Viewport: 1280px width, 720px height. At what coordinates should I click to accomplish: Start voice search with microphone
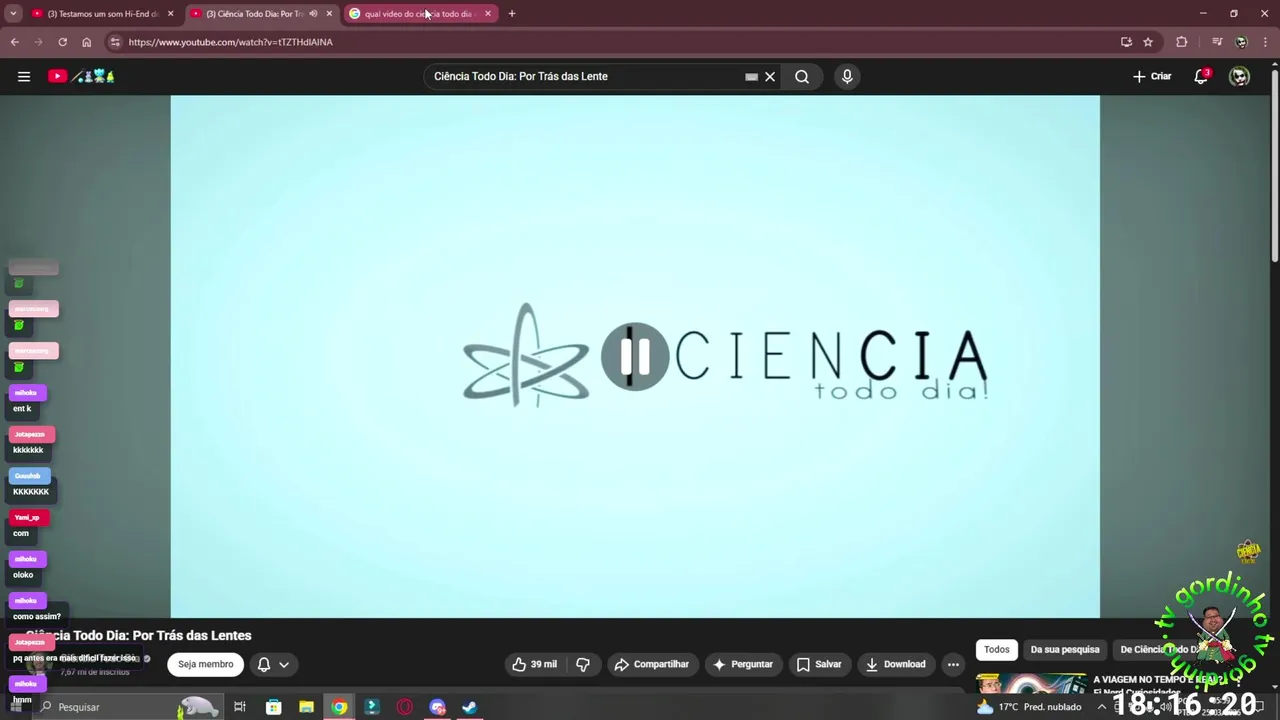(847, 76)
